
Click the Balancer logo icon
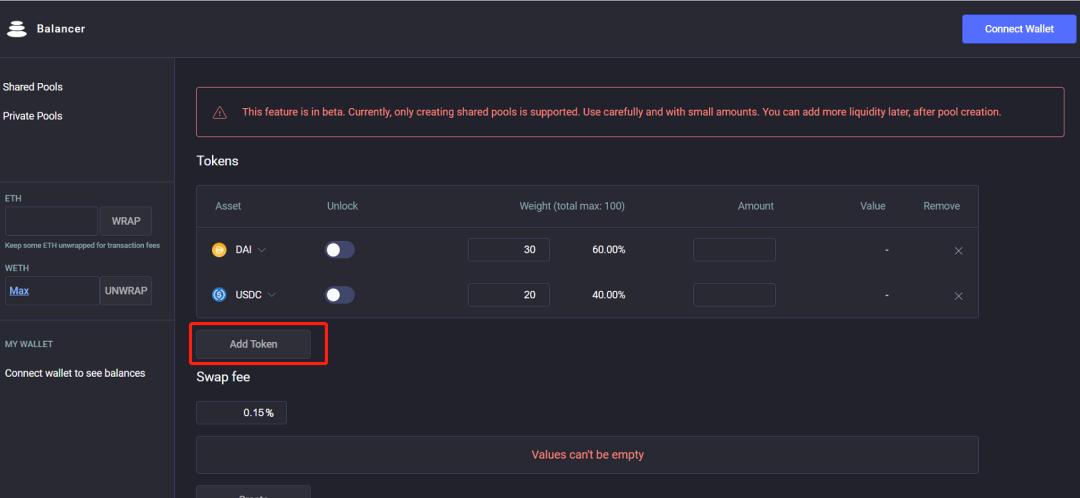pos(17,29)
